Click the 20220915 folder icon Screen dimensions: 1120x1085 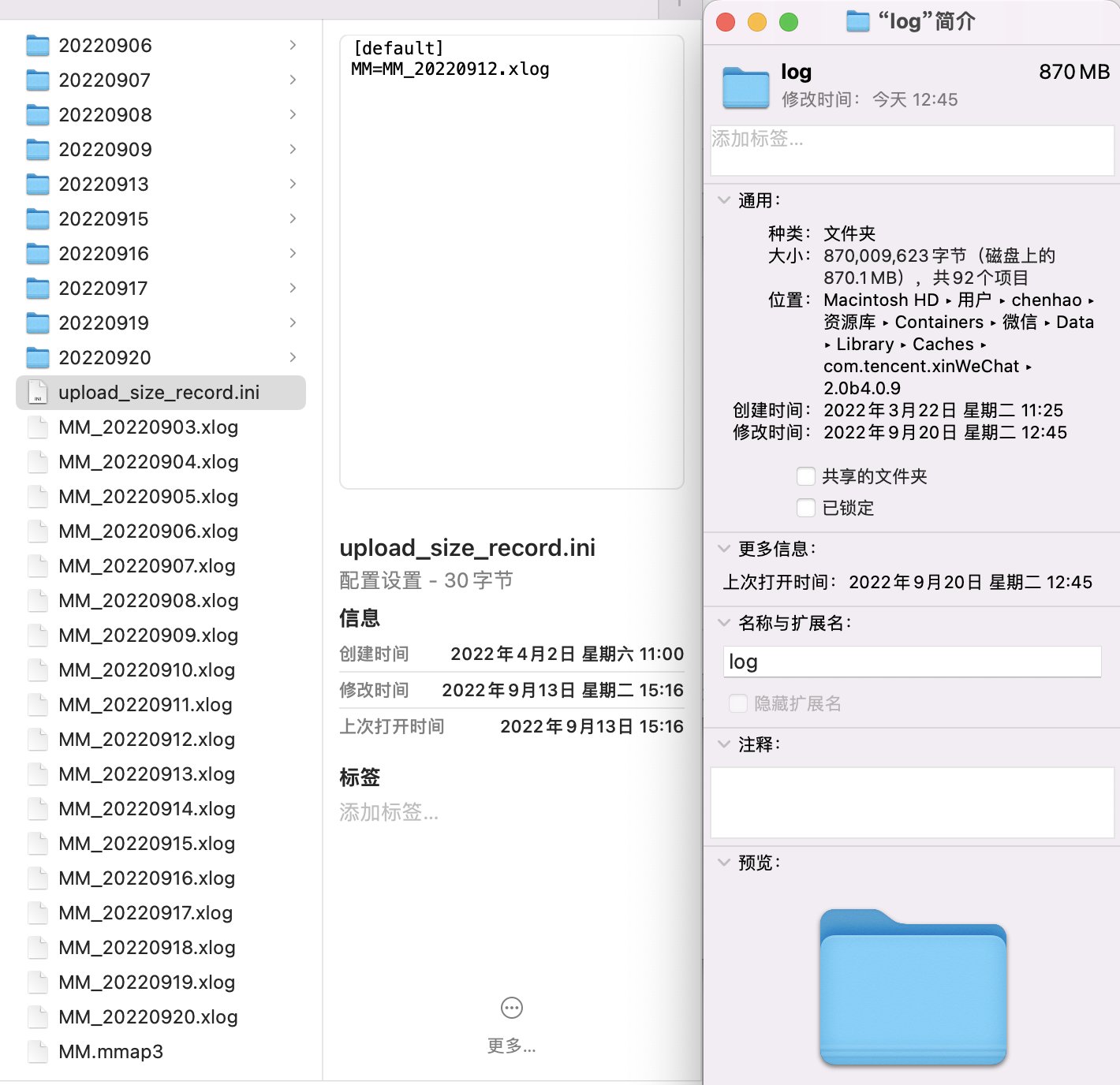(x=37, y=218)
